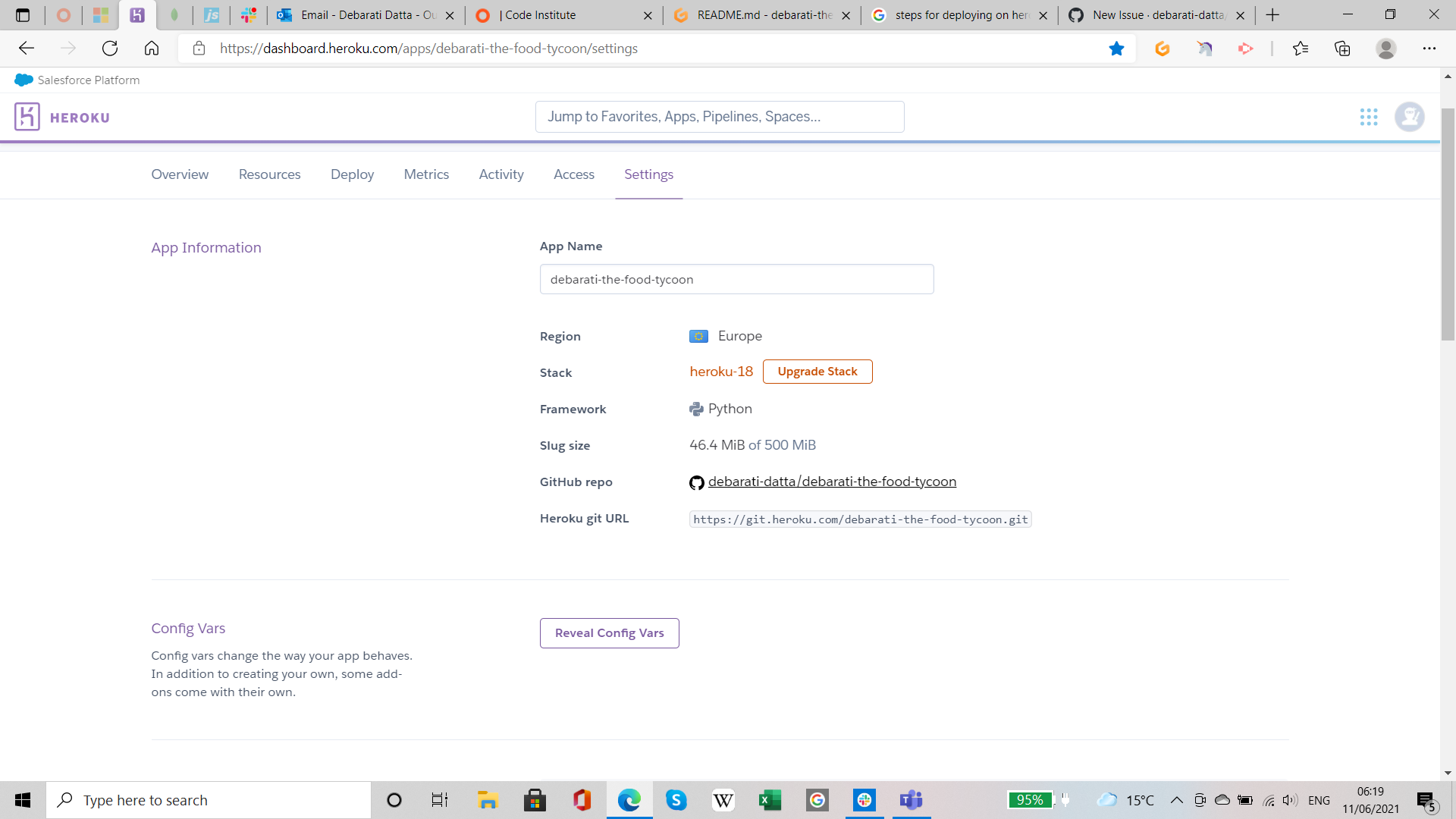Viewport: 1456px width, 819px height.
Task: Click the GitHub octocat repo icon
Action: [x=696, y=482]
